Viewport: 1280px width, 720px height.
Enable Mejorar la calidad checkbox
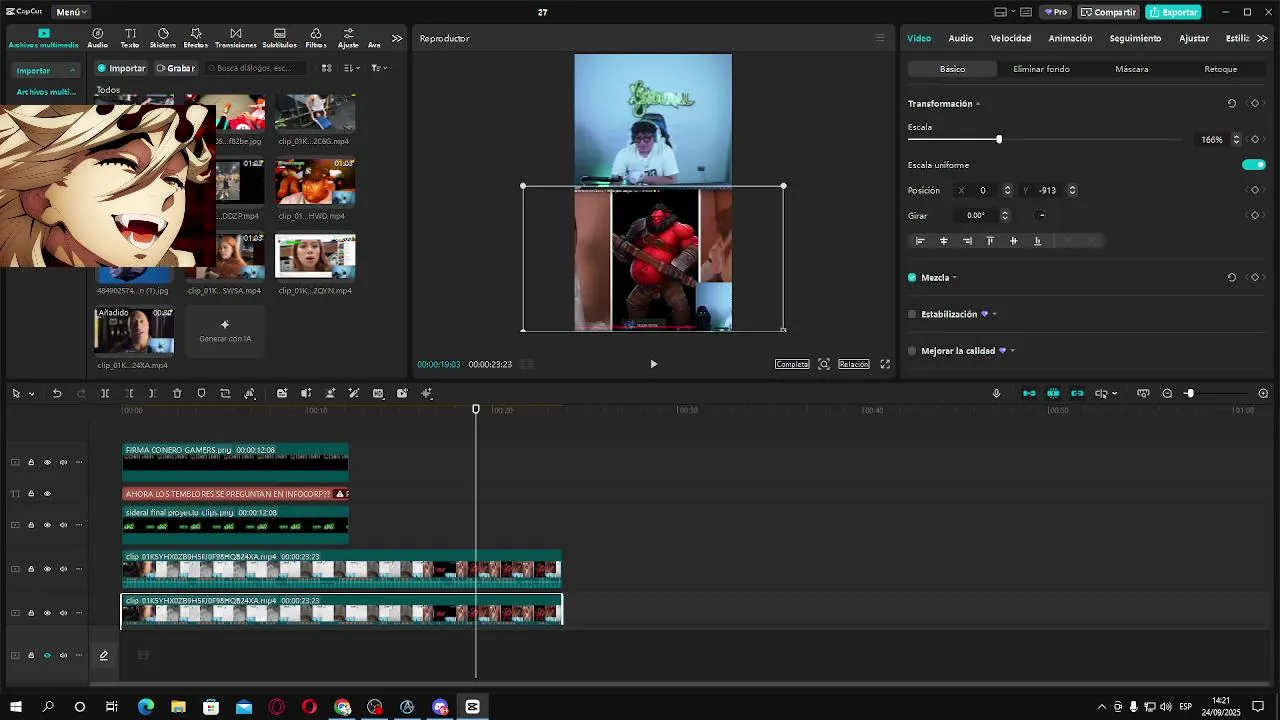pyautogui.click(x=912, y=351)
